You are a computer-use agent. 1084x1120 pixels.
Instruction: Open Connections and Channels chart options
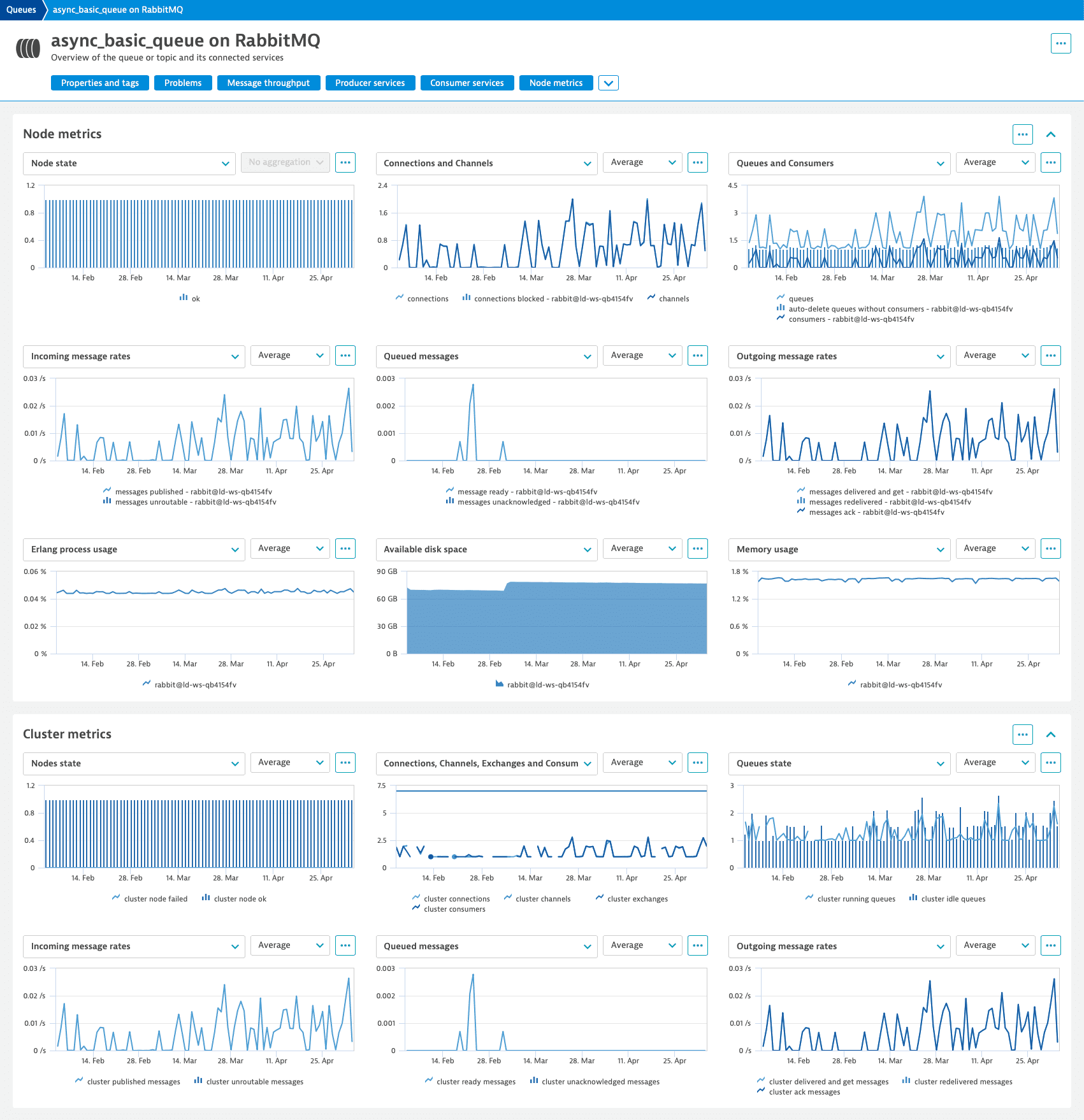pos(698,162)
